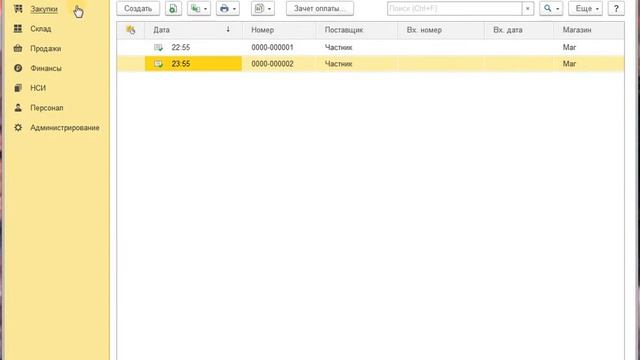Open the НСИ section
640x360 pixels.
click(38, 88)
